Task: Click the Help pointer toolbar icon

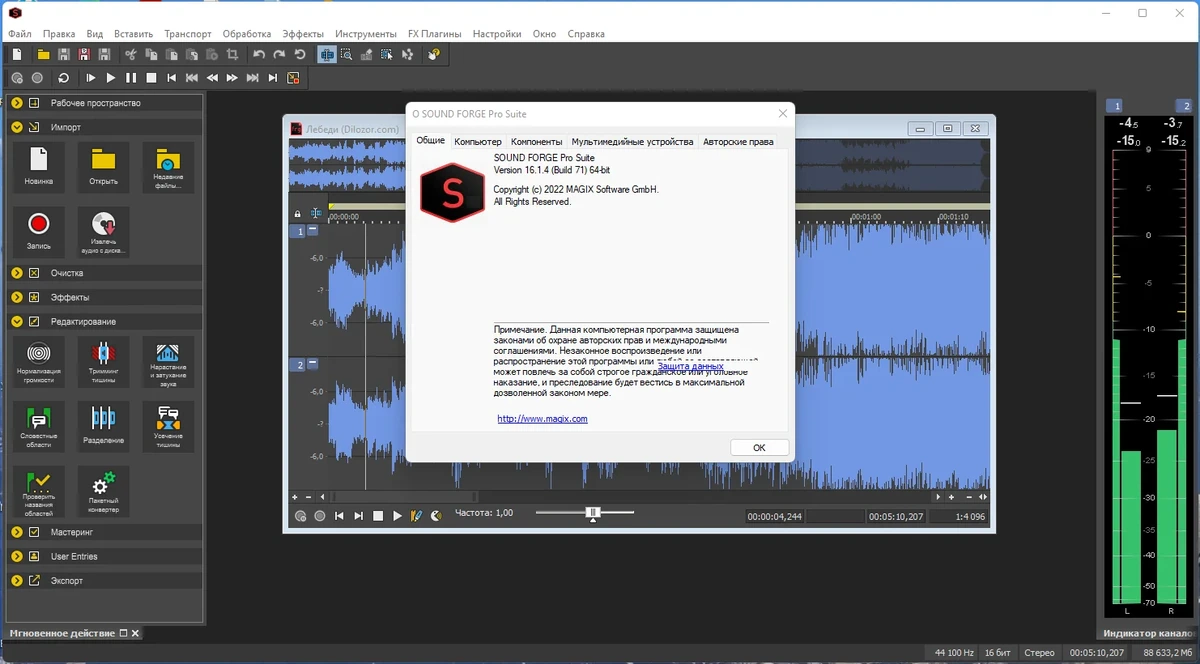Action: pyautogui.click(x=434, y=54)
